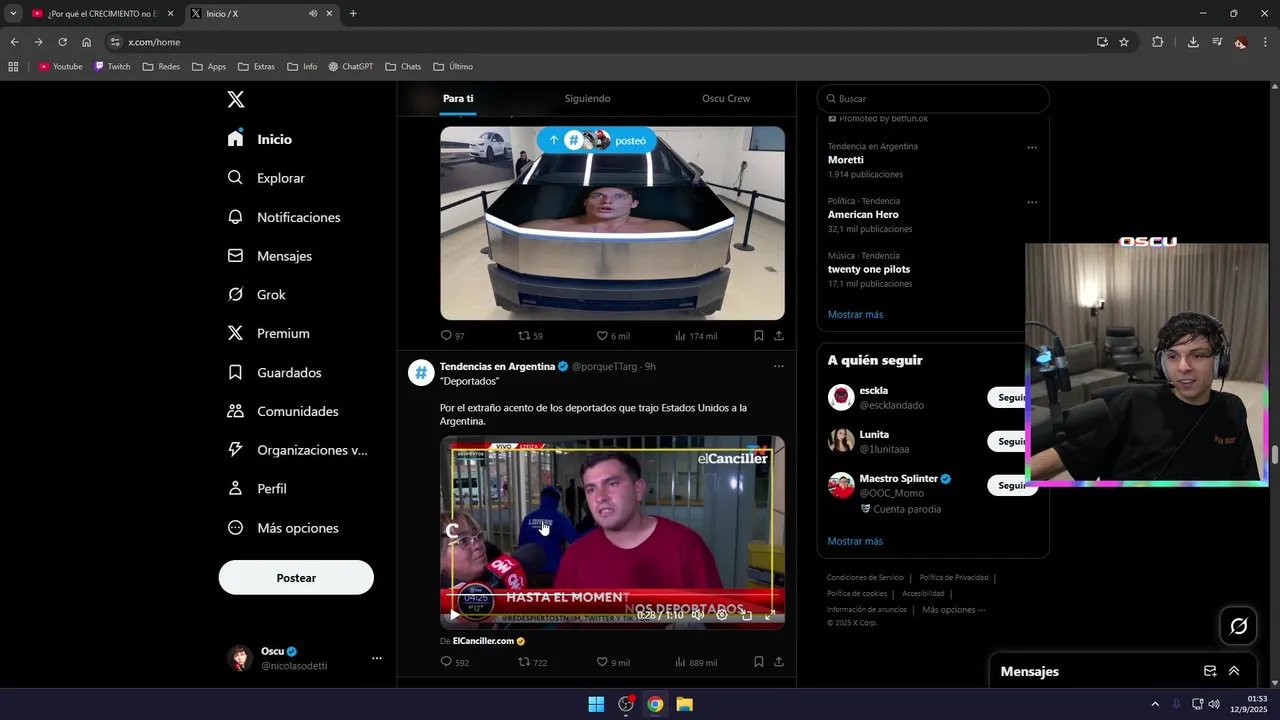The height and width of the screenshot is (720, 1280).
Task: Bookmark the Cybertruck post
Action: (x=759, y=336)
